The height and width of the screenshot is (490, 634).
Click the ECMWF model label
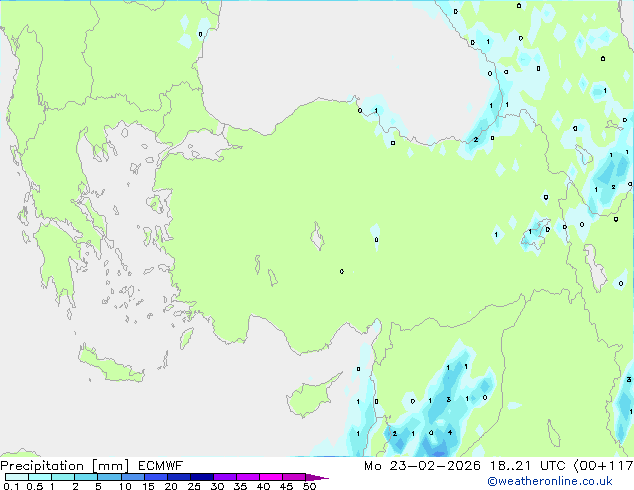tap(161, 466)
